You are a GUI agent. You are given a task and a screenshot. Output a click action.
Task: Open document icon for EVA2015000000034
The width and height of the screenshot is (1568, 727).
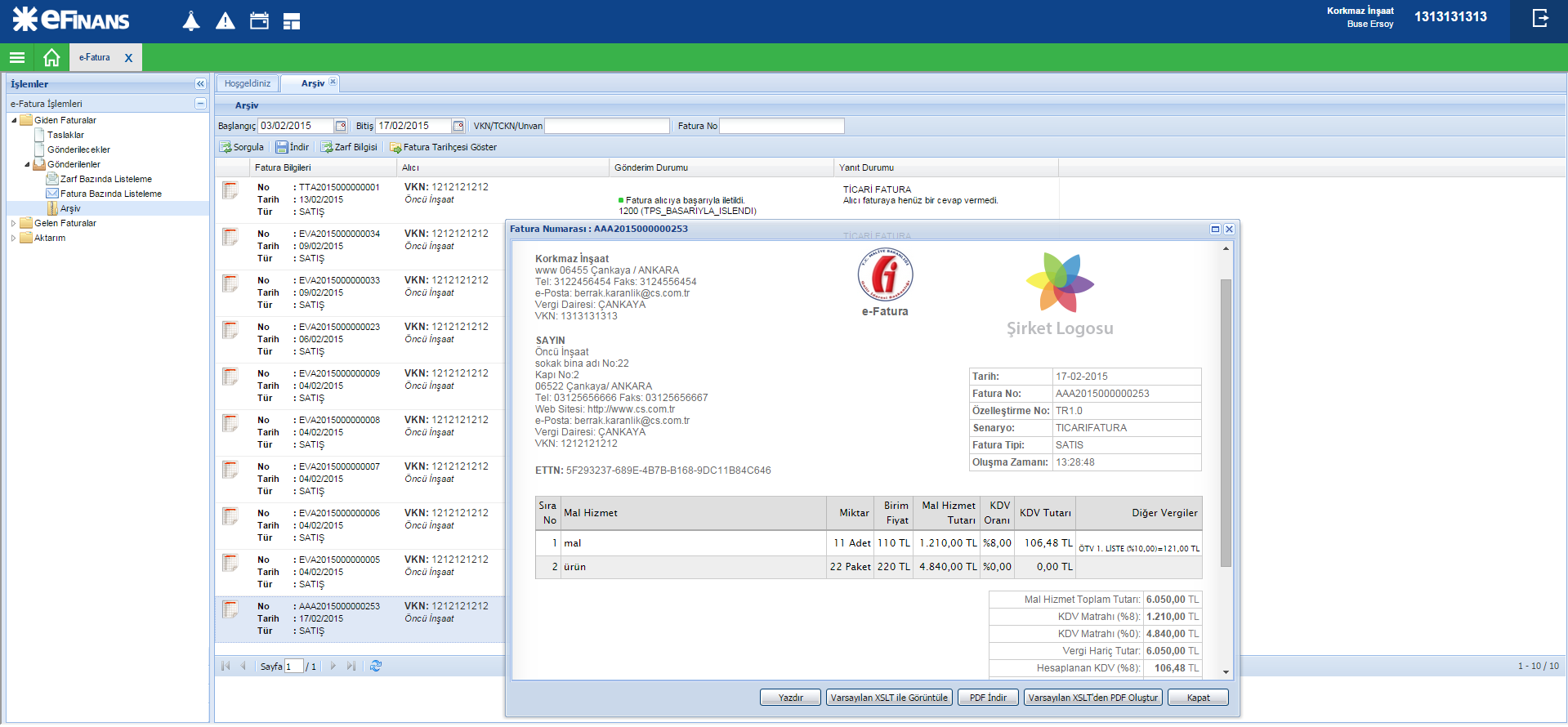(230, 237)
